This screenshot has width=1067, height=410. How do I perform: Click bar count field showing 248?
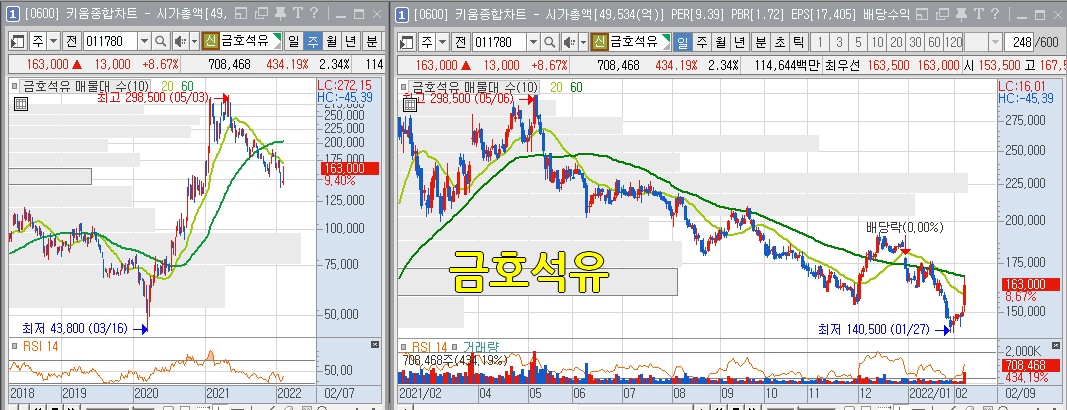(1019, 42)
